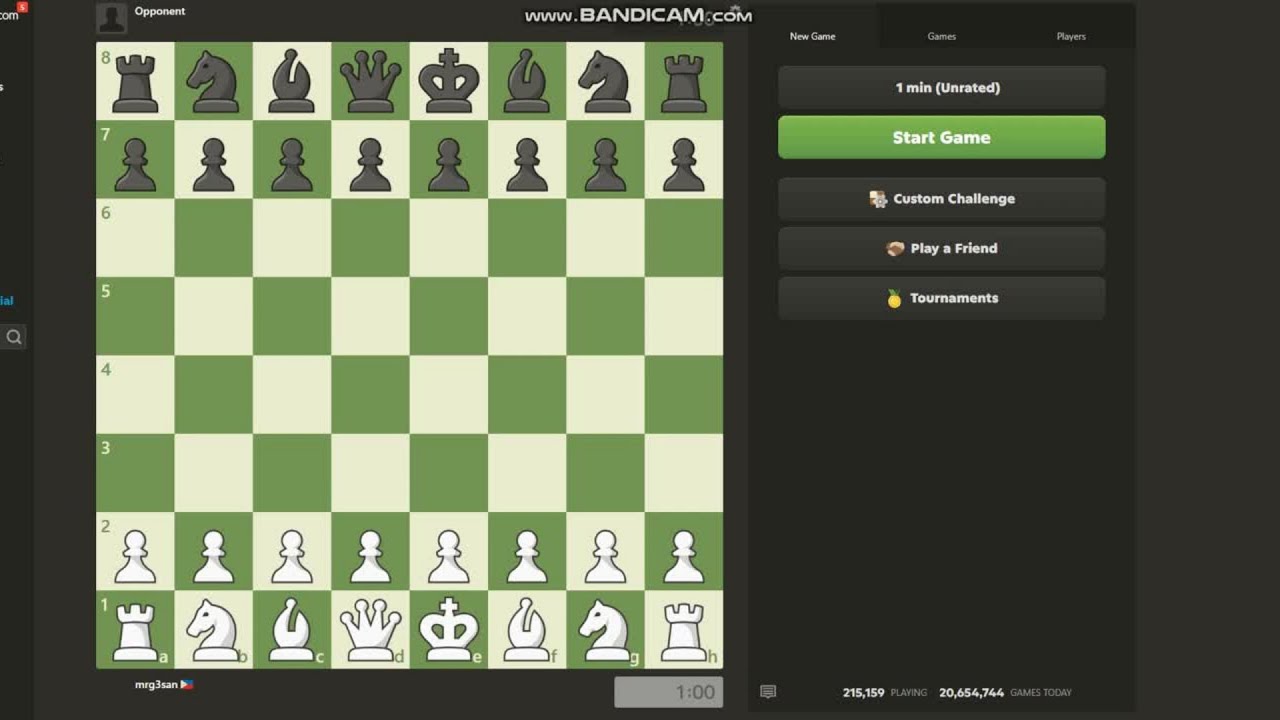Click the 1:00 game clock
Viewport: 1280px width, 720px height.
(x=668, y=692)
